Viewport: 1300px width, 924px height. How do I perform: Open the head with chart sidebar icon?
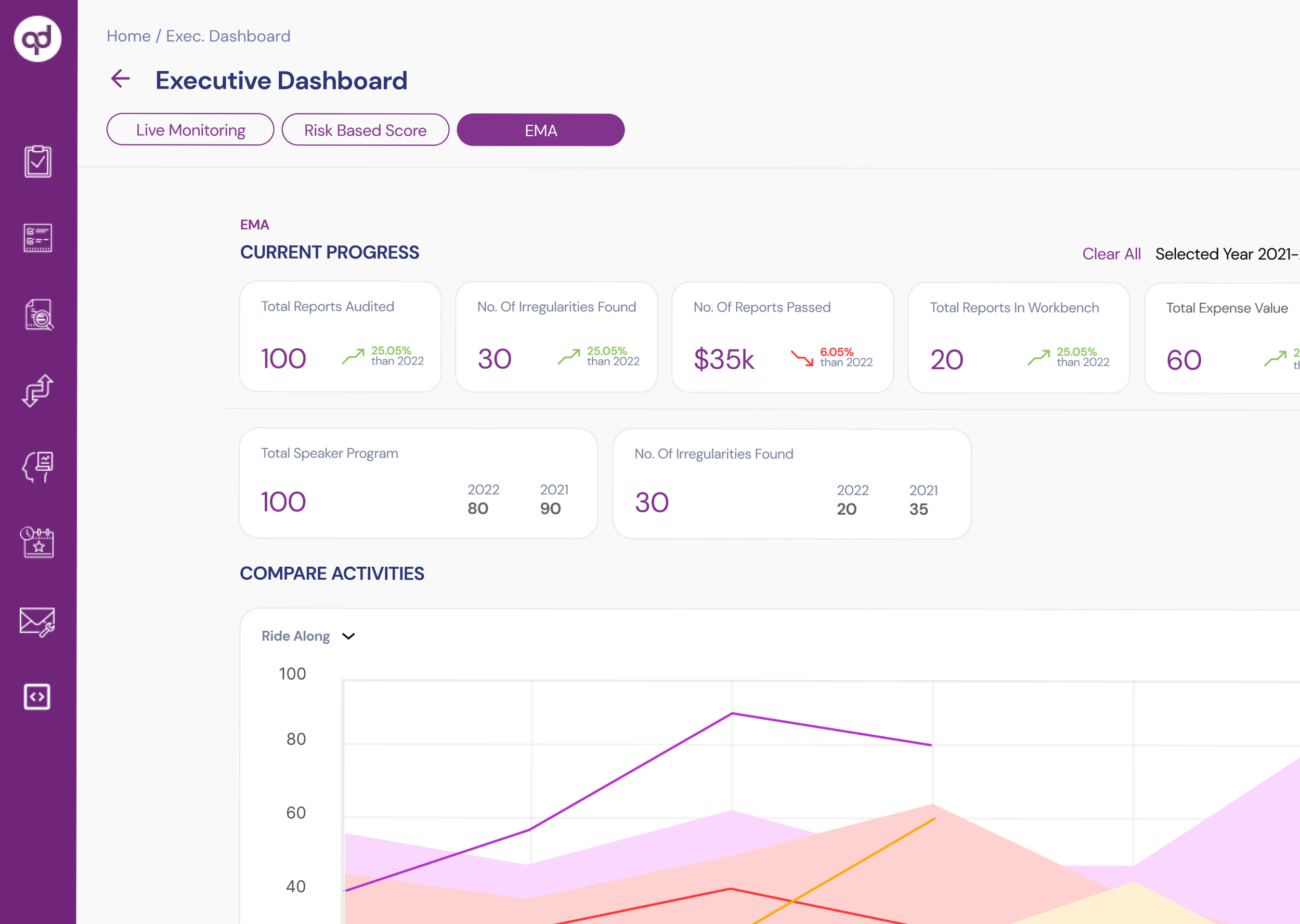[x=37, y=467]
